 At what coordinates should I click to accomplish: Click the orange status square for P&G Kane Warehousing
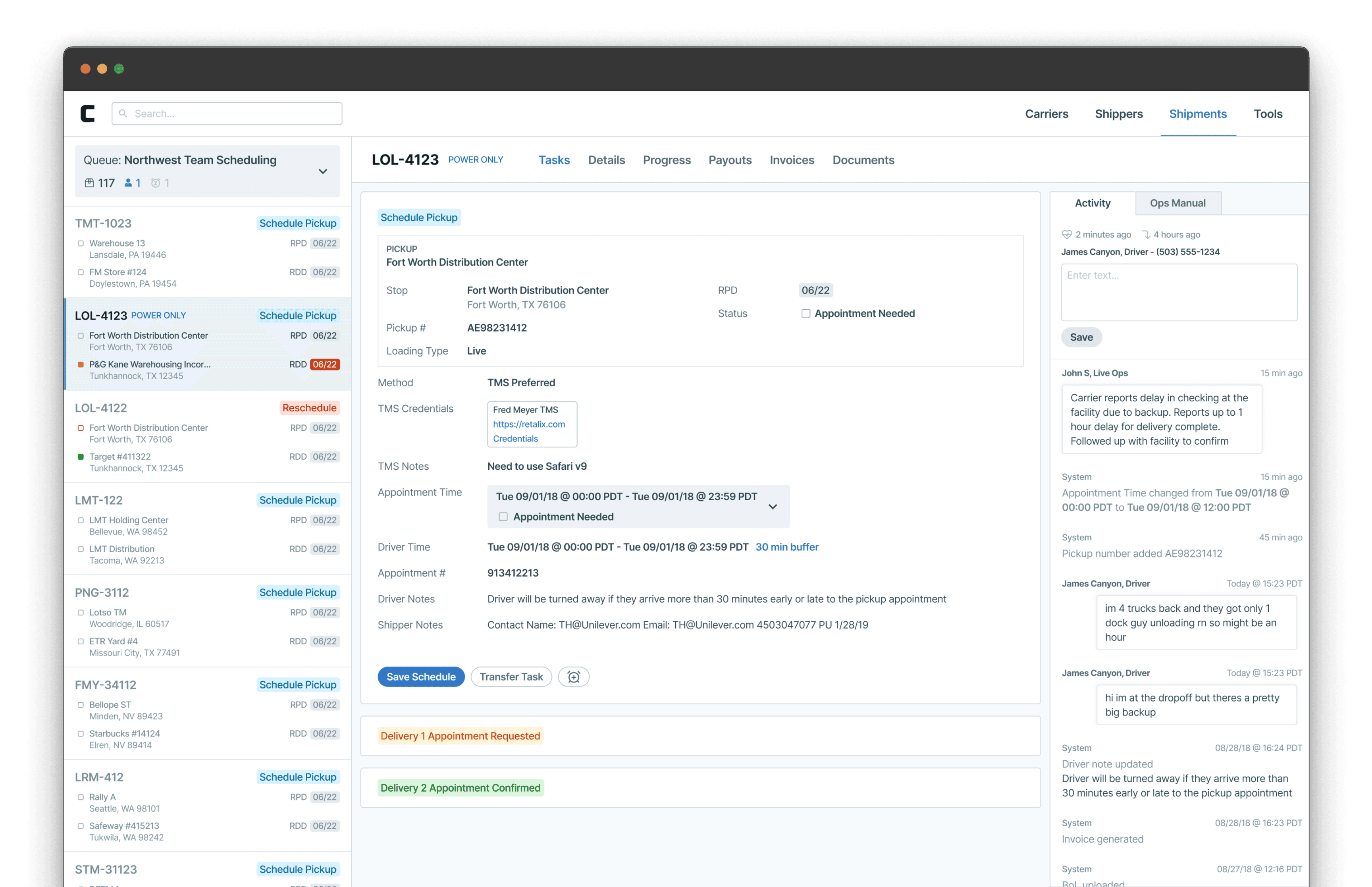click(81, 364)
